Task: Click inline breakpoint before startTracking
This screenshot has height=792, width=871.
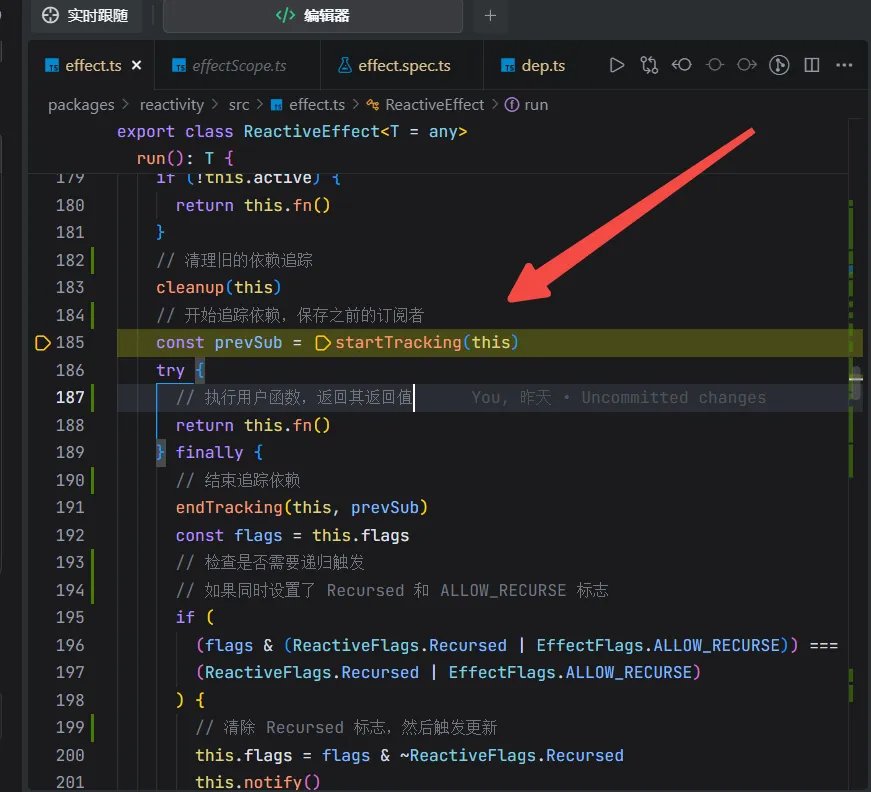Action: click(322, 343)
